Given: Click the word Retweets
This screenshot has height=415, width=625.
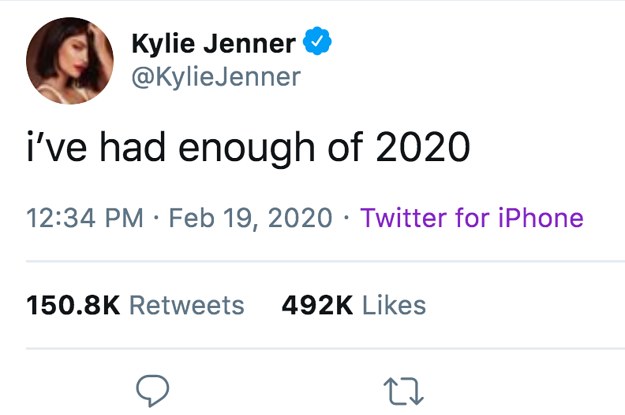Looking at the screenshot, I should point(187,304).
